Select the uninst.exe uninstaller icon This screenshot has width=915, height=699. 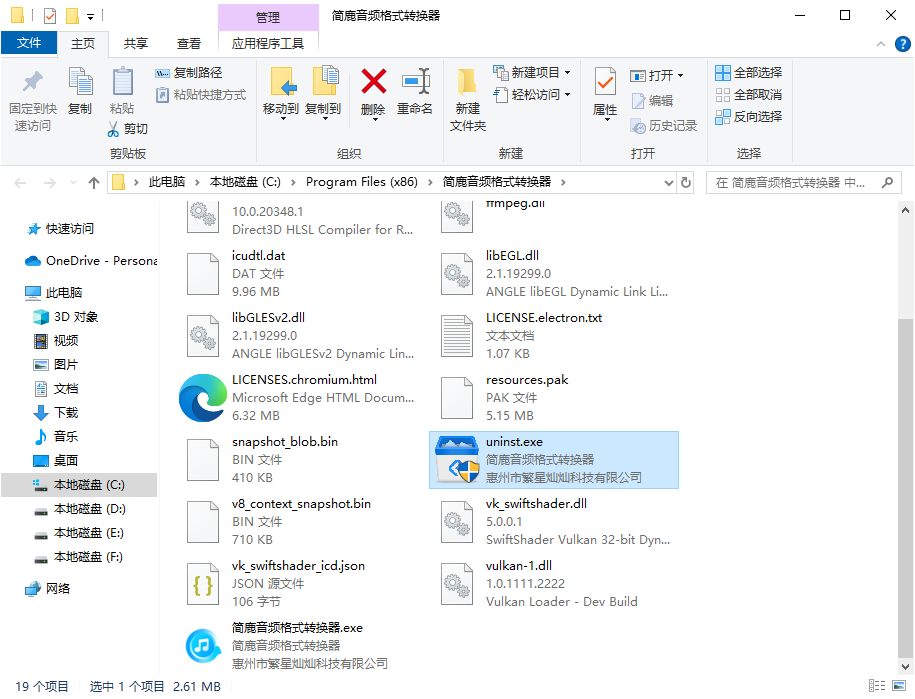click(457, 460)
